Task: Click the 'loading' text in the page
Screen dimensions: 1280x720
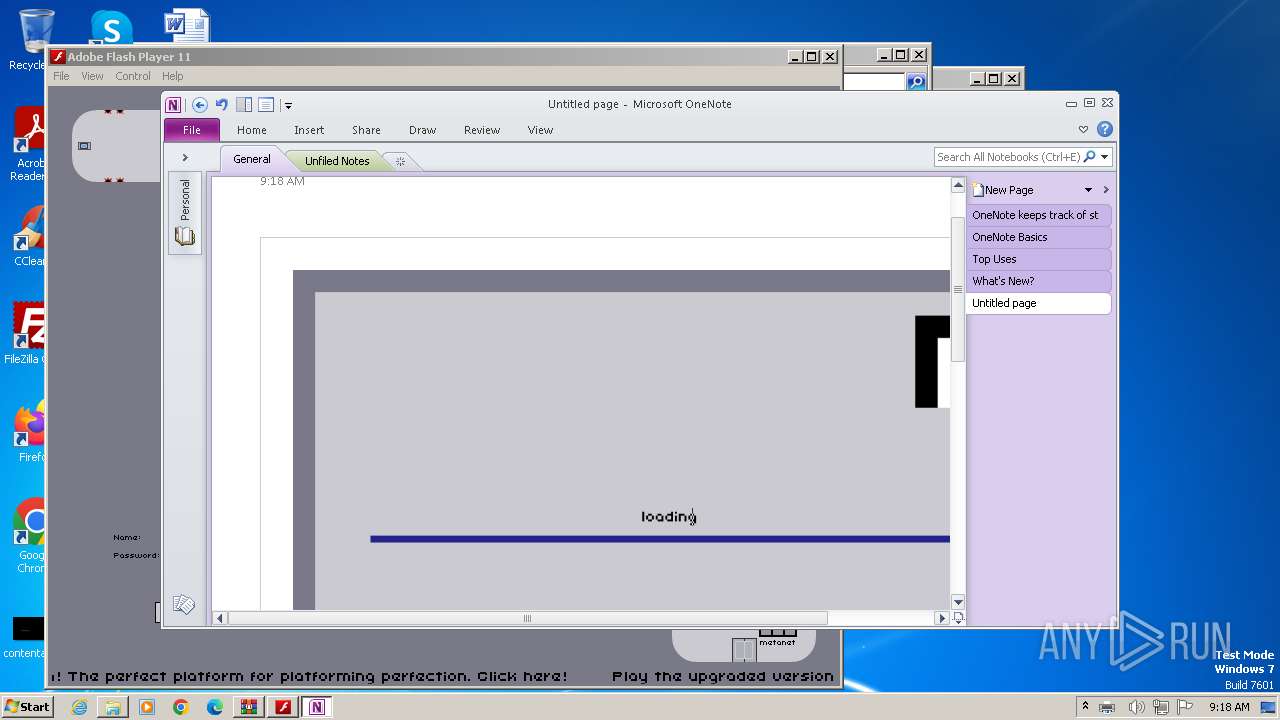Action: [669, 517]
